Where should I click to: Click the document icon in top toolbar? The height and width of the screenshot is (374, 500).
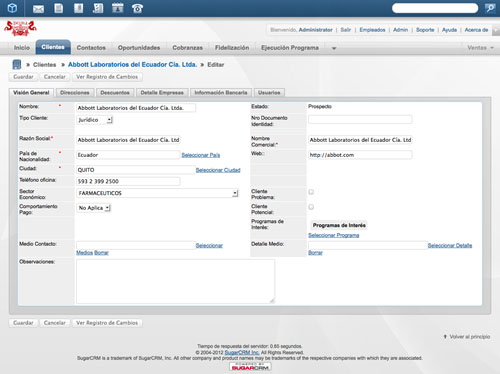(x=59, y=8)
